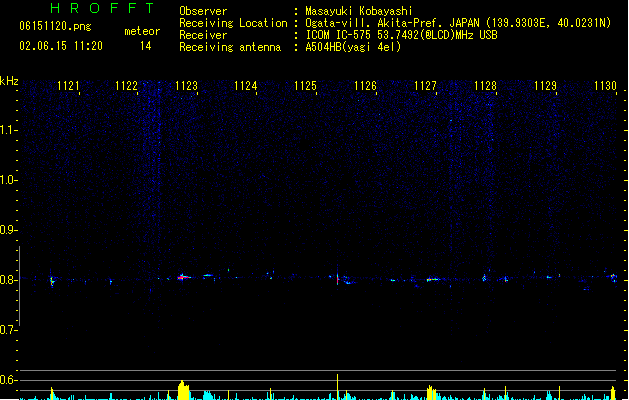The width and height of the screenshot is (629, 400).
Task: Click the Receiving Location label
Action: click(233, 23)
